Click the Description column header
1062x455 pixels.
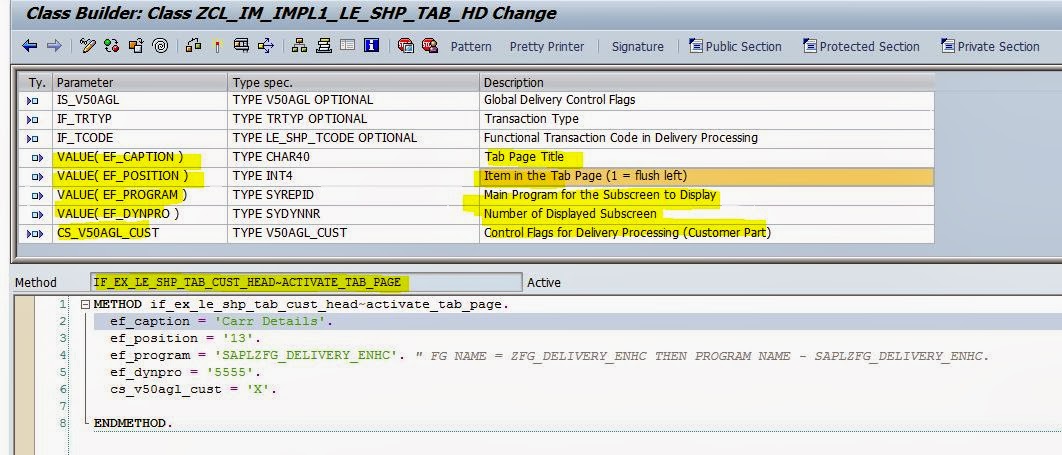point(706,83)
